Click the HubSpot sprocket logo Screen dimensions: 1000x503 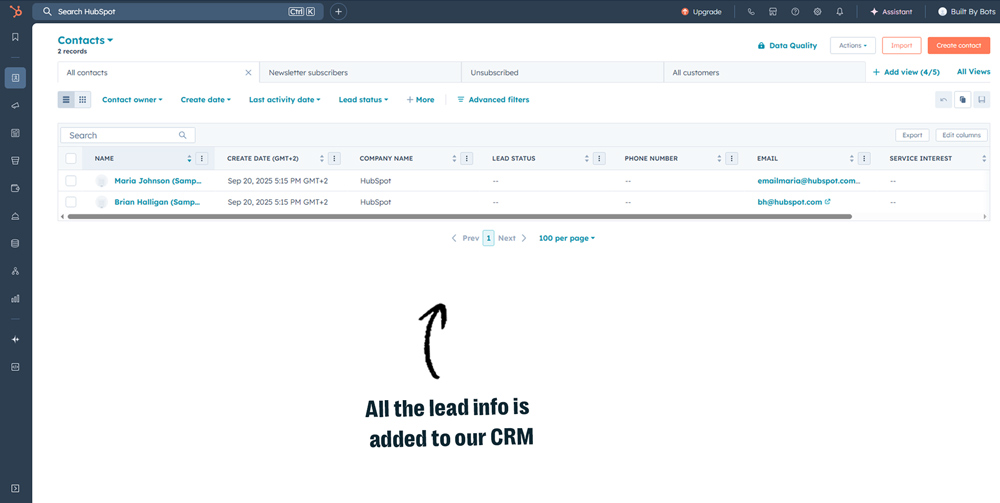pos(15,11)
